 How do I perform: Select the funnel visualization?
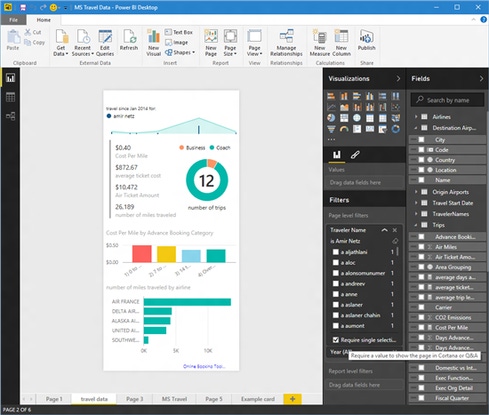point(331,129)
